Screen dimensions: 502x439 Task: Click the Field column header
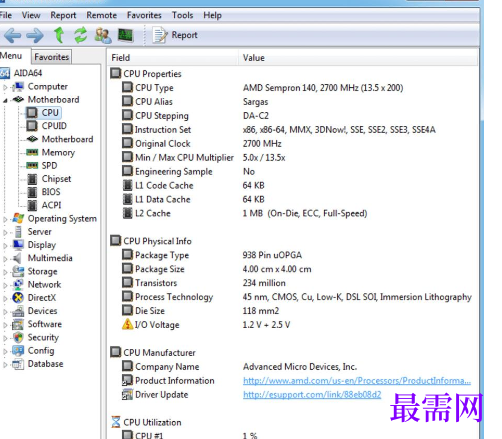click(x=173, y=58)
